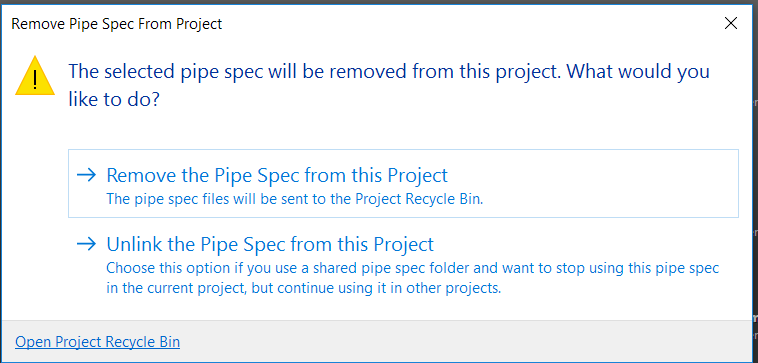Image resolution: width=758 pixels, height=363 pixels.
Task: Click the word Unlink in the second option title
Action: [133, 244]
